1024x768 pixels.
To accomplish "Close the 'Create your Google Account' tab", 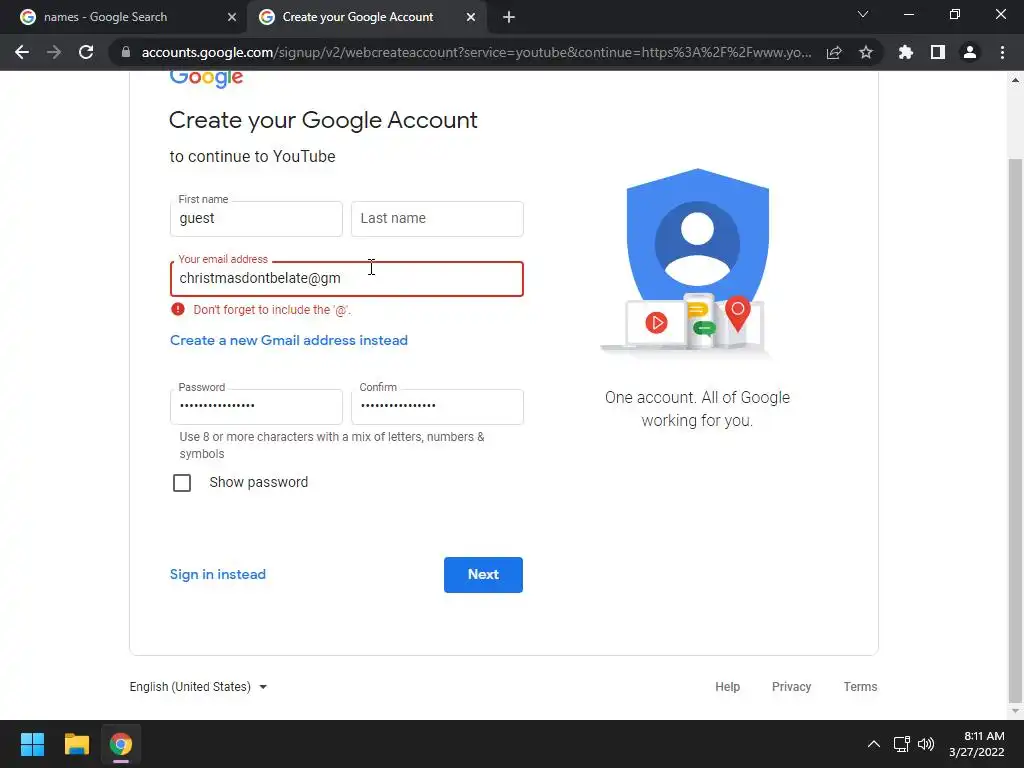I will click(471, 17).
